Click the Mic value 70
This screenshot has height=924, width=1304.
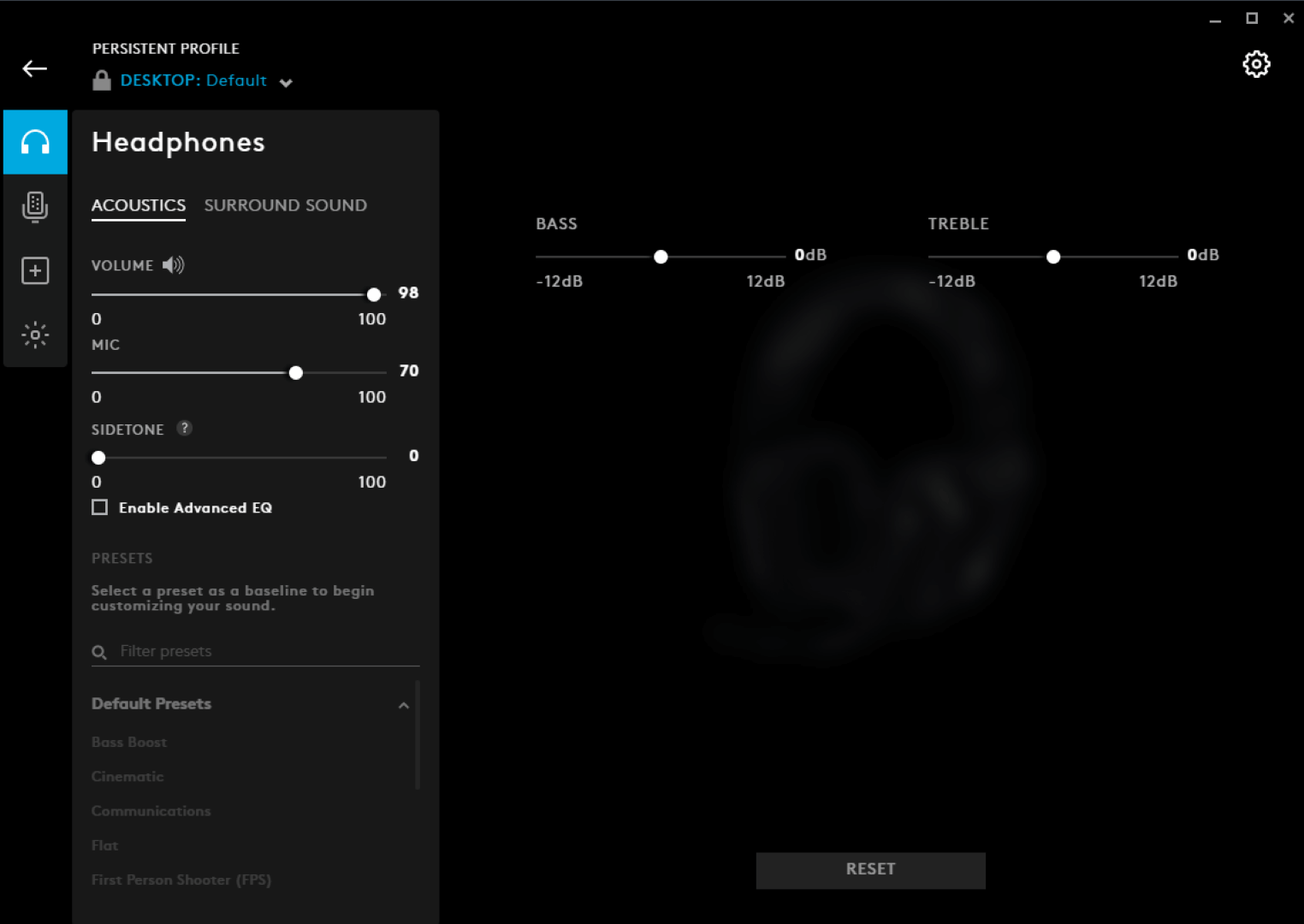point(409,370)
